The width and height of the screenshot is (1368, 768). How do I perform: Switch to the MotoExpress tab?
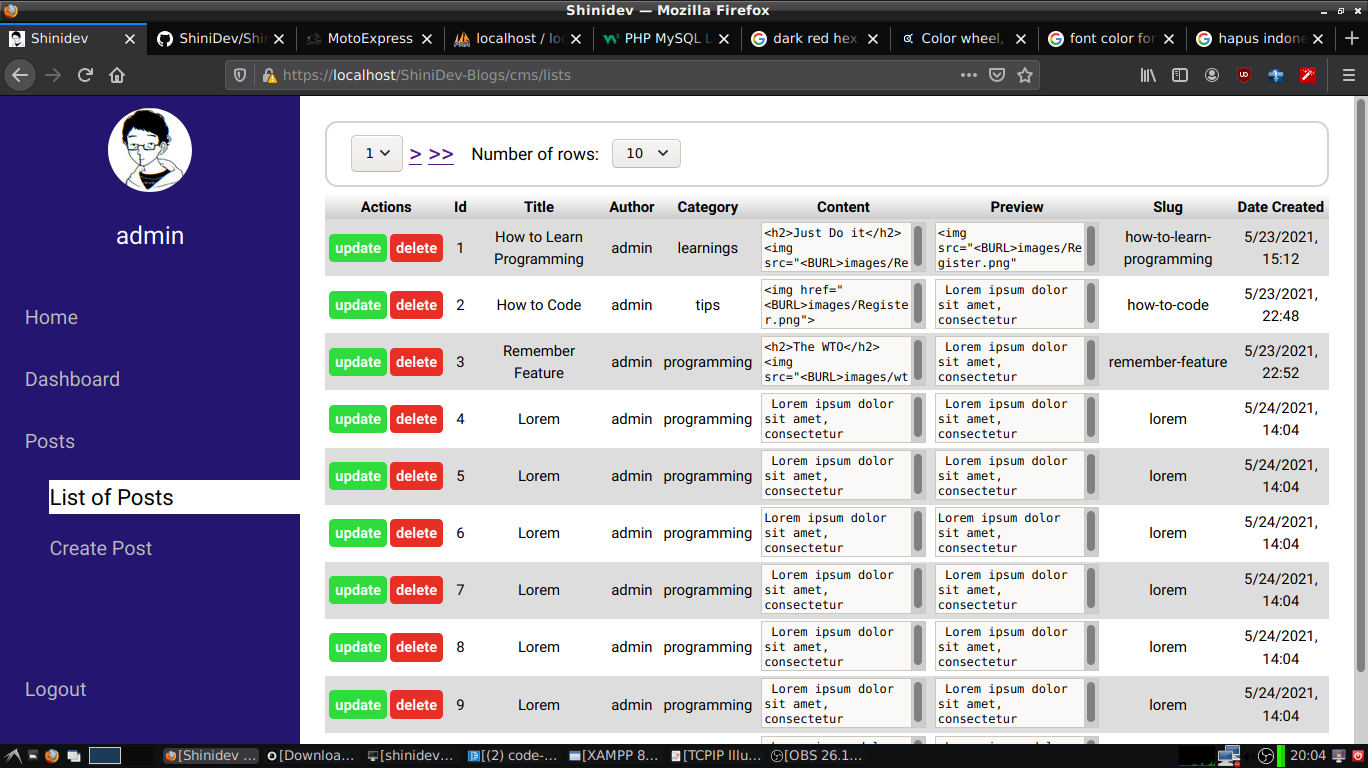point(371,39)
